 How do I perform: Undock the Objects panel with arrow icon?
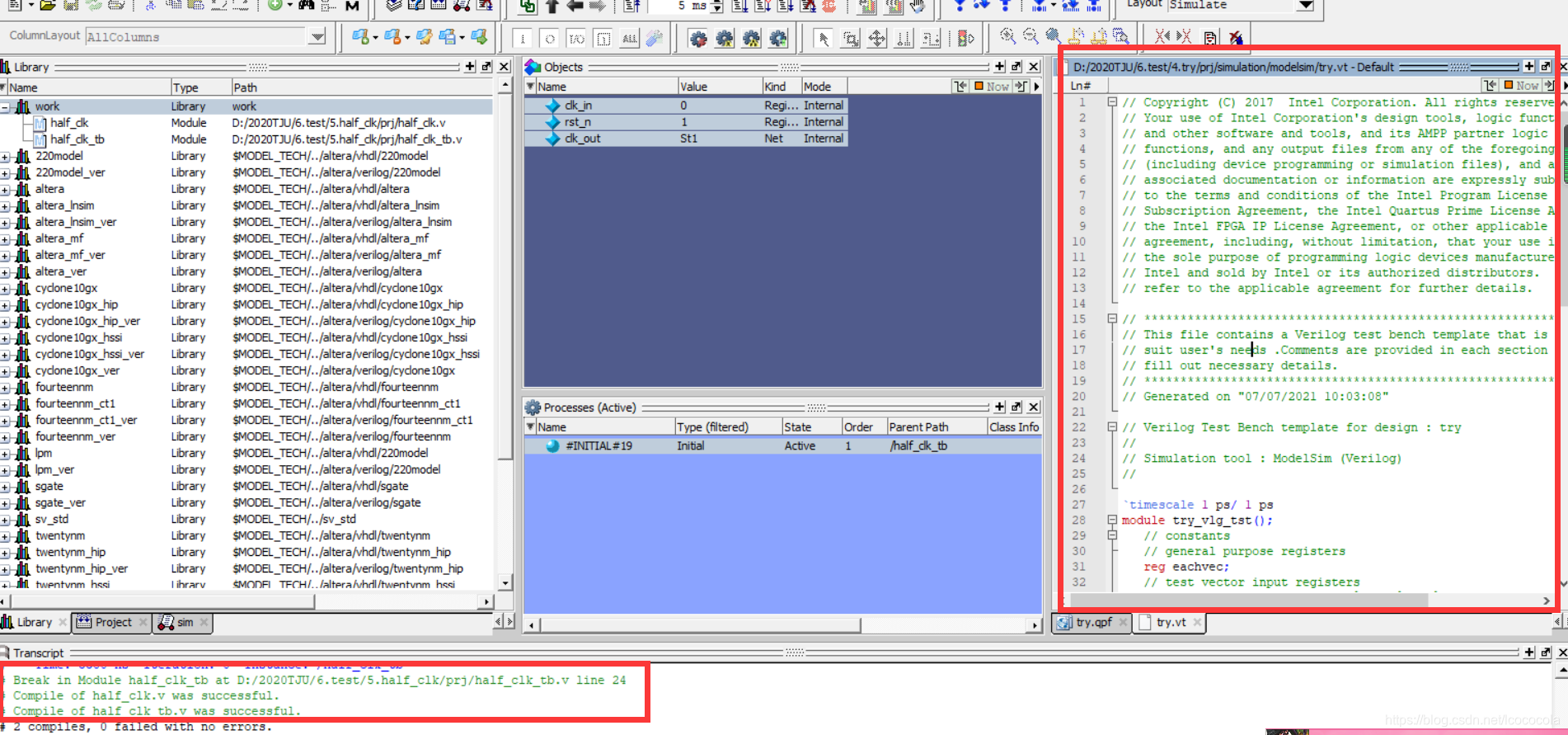pyautogui.click(x=1016, y=67)
